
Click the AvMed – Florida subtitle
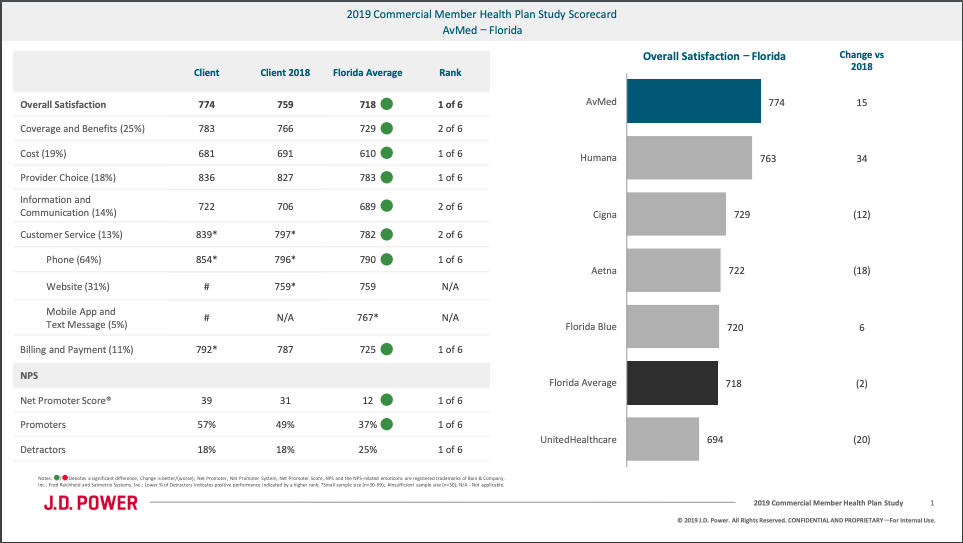click(482, 30)
